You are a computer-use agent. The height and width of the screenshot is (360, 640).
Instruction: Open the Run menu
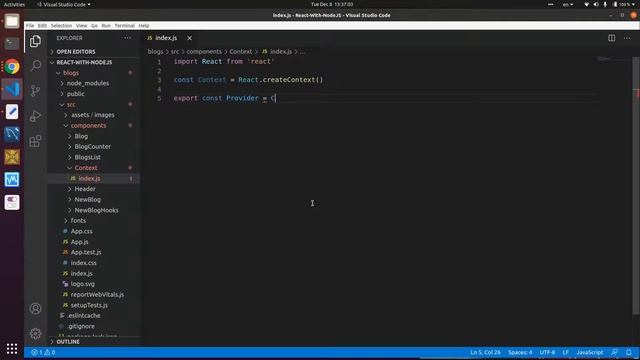point(106,25)
